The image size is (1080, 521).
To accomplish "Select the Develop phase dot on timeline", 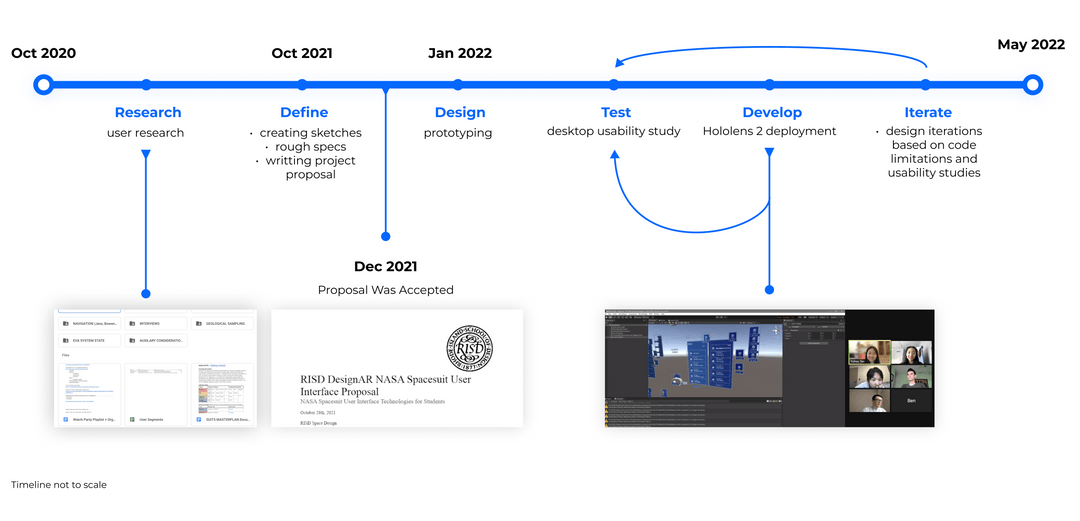I will pyautogui.click(x=769, y=85).
